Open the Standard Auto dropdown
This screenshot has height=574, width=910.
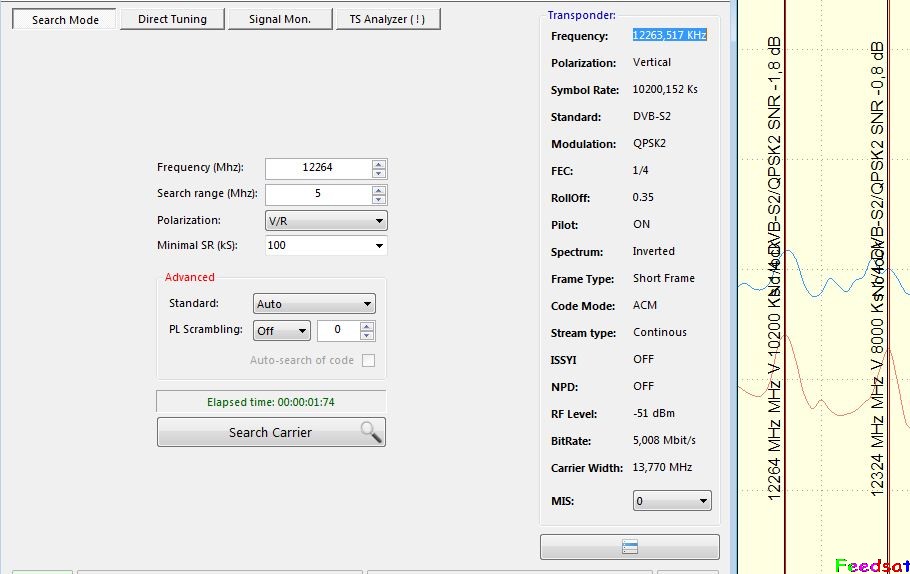[314, 304]
